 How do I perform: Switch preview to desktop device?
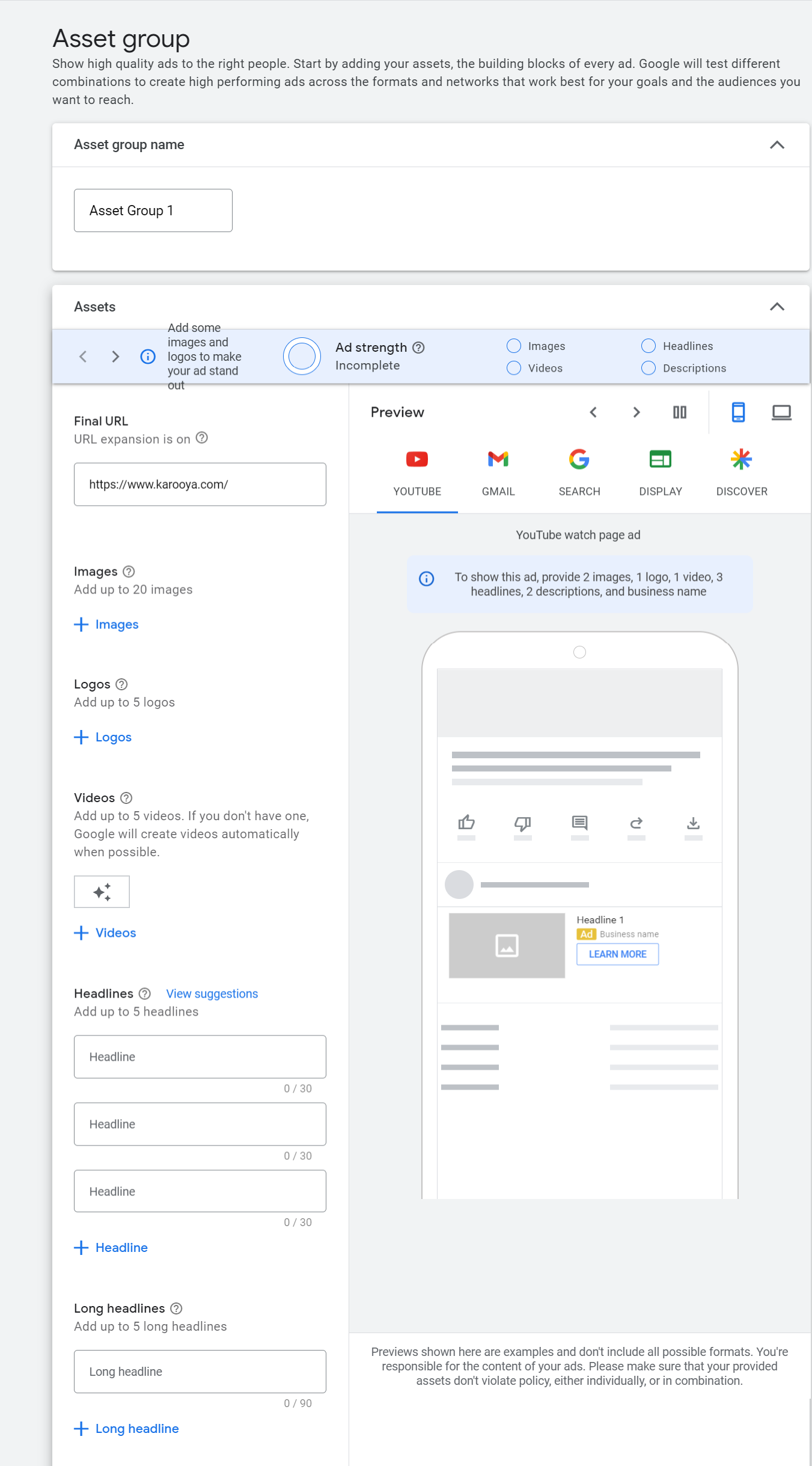pyautogui.click(x=781, y=413)
